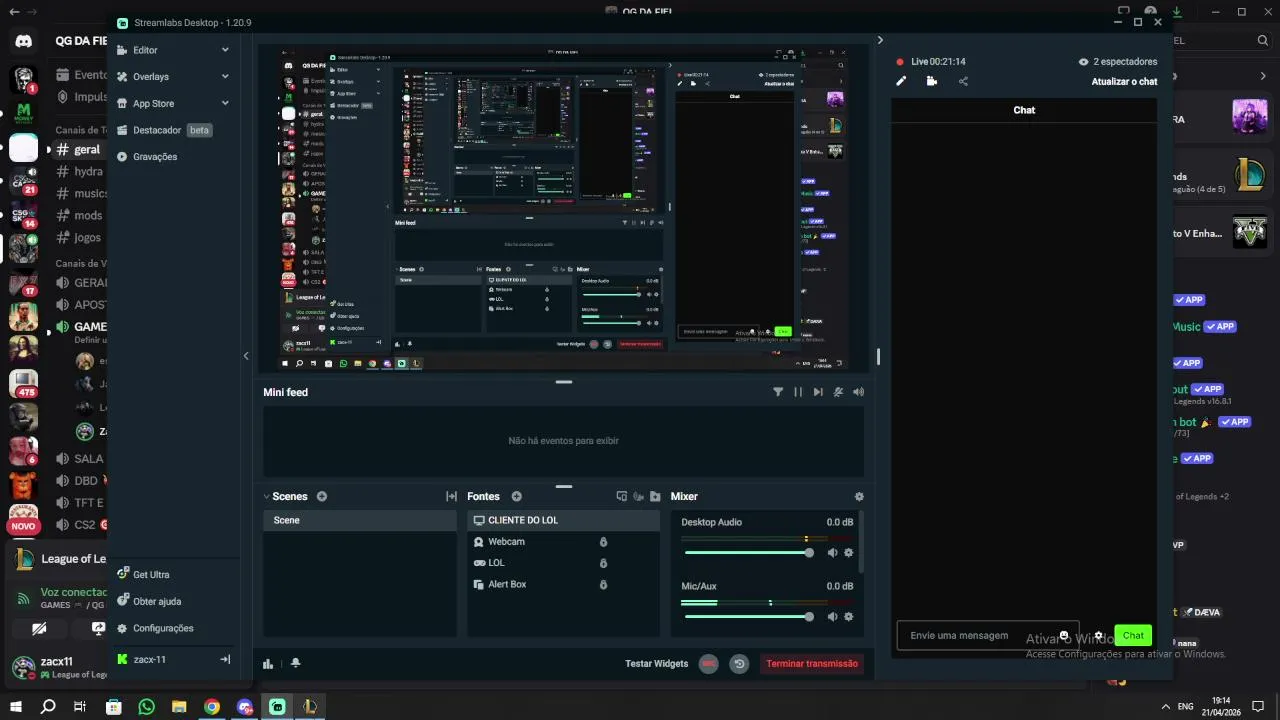Image resolution: width=1280 pixels, height=720 pixels.
Task: Select the Webcam source row
Action: point(563,542)
